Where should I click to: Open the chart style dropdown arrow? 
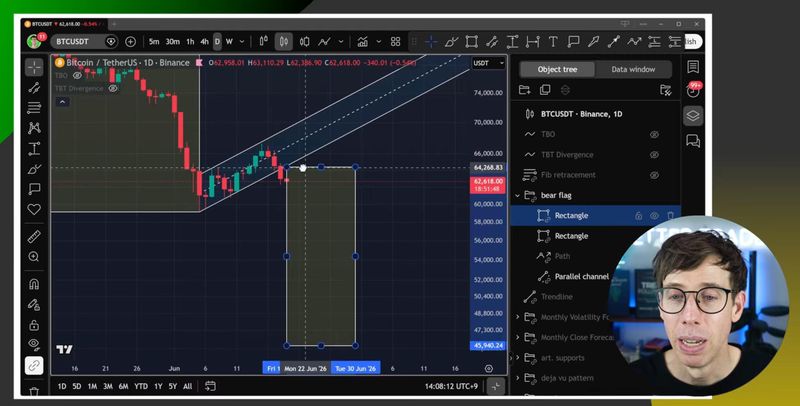341,42
